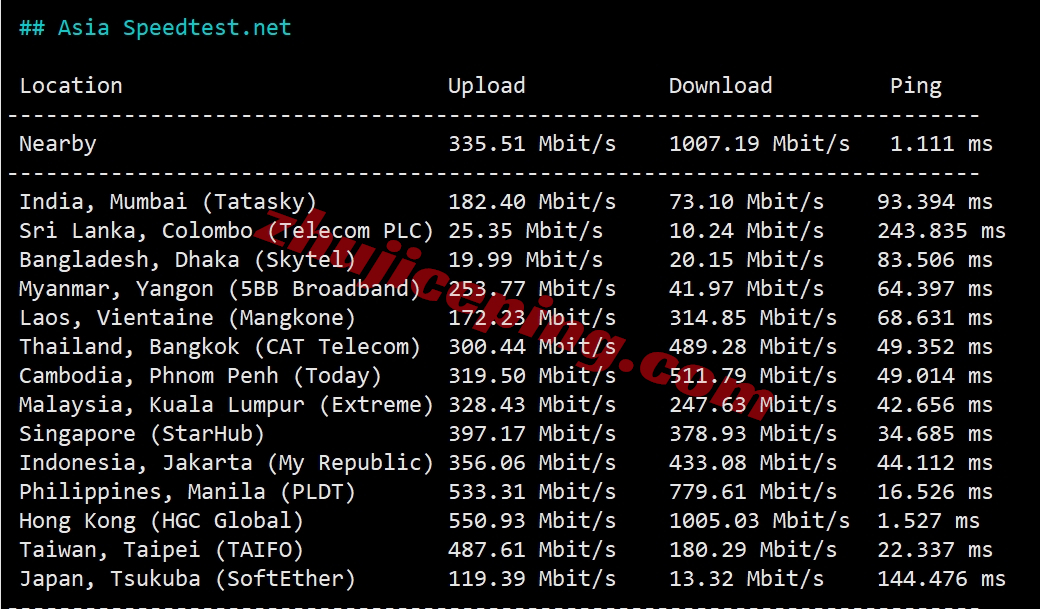1040x609 pixels.
Task: Select Singapore download value 378.93 Mbit/s
Action: (x=753, y=434)
